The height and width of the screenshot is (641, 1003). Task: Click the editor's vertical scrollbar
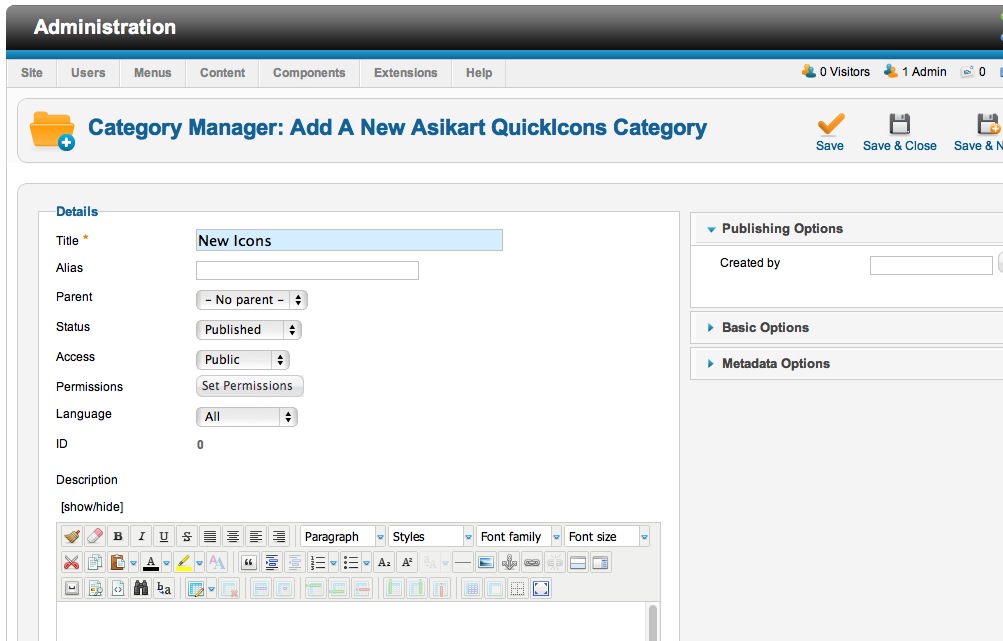pyautogui.click(x=653, y=621)
